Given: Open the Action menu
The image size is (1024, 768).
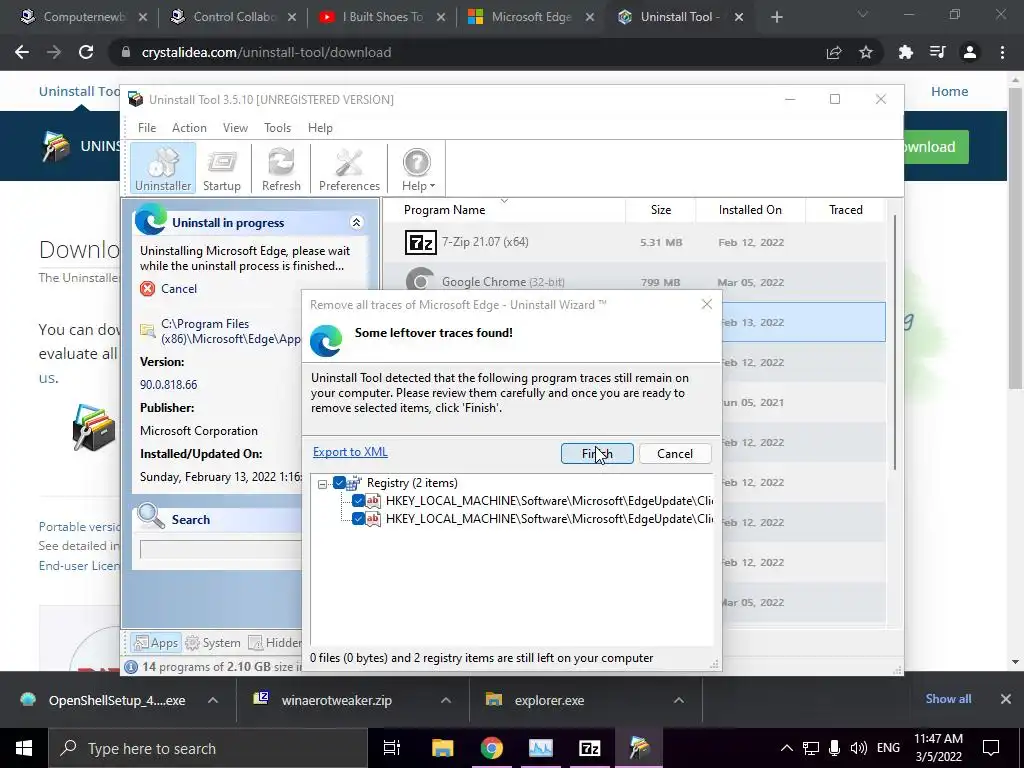Looking at the screenshot, I should tap(189, 128).
